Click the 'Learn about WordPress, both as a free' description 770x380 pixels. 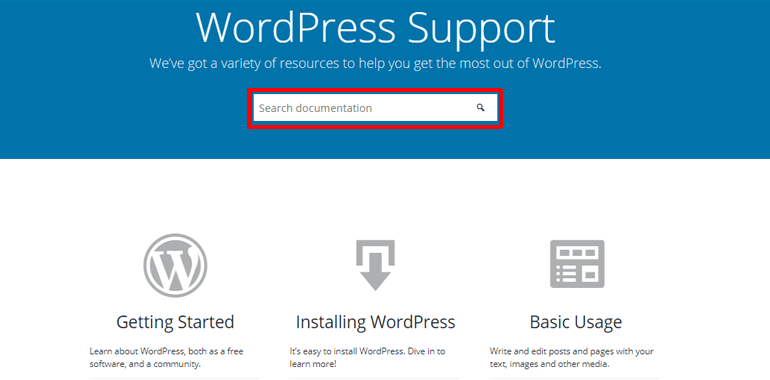(x=166, y=358)
